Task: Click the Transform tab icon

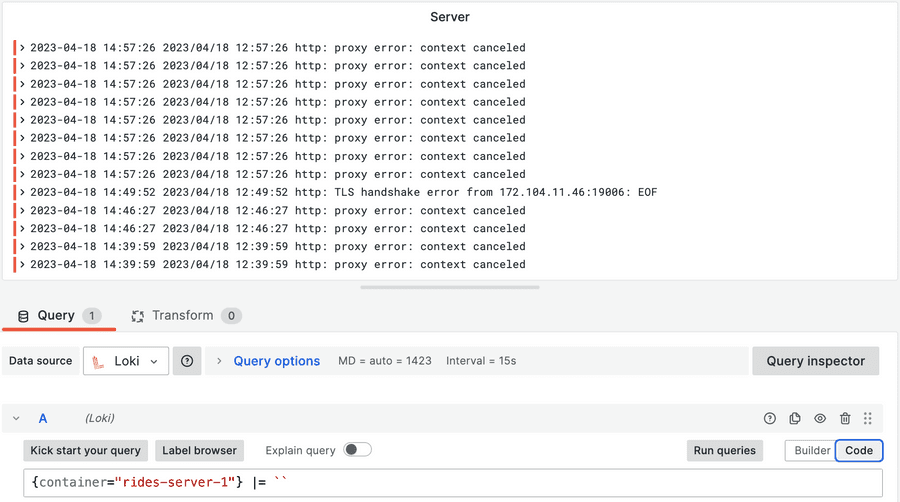Action: (138, 316)
